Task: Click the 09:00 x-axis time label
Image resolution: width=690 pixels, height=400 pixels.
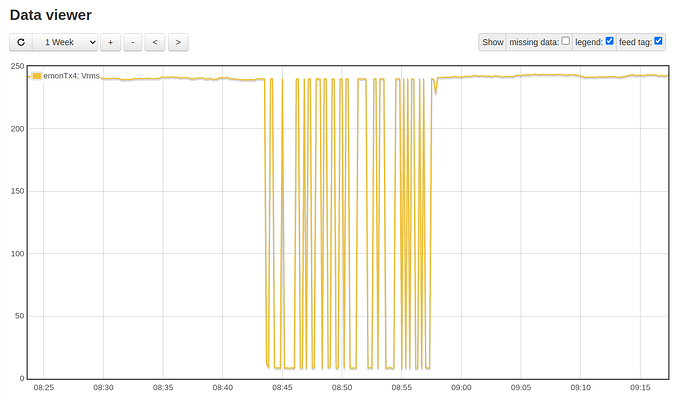Action: (461, 388)
